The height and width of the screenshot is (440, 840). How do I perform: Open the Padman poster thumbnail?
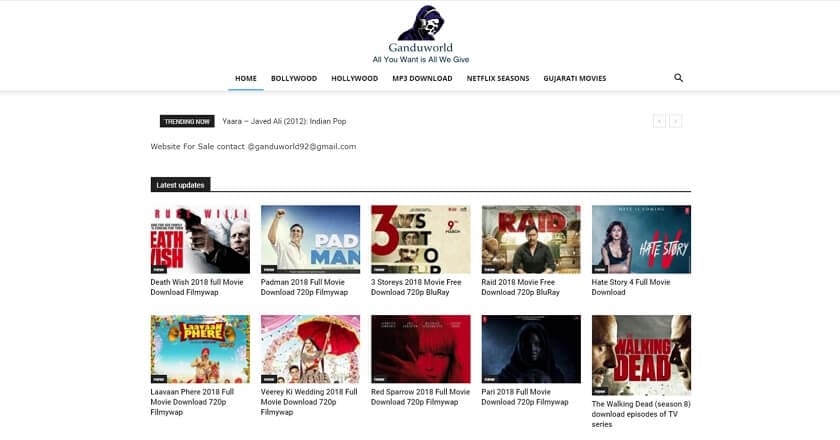310,239
